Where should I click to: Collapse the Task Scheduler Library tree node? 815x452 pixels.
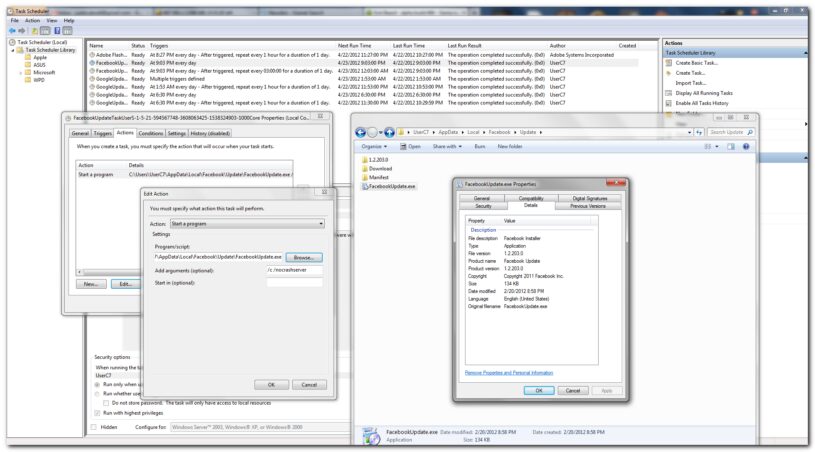tap(13, 50)
